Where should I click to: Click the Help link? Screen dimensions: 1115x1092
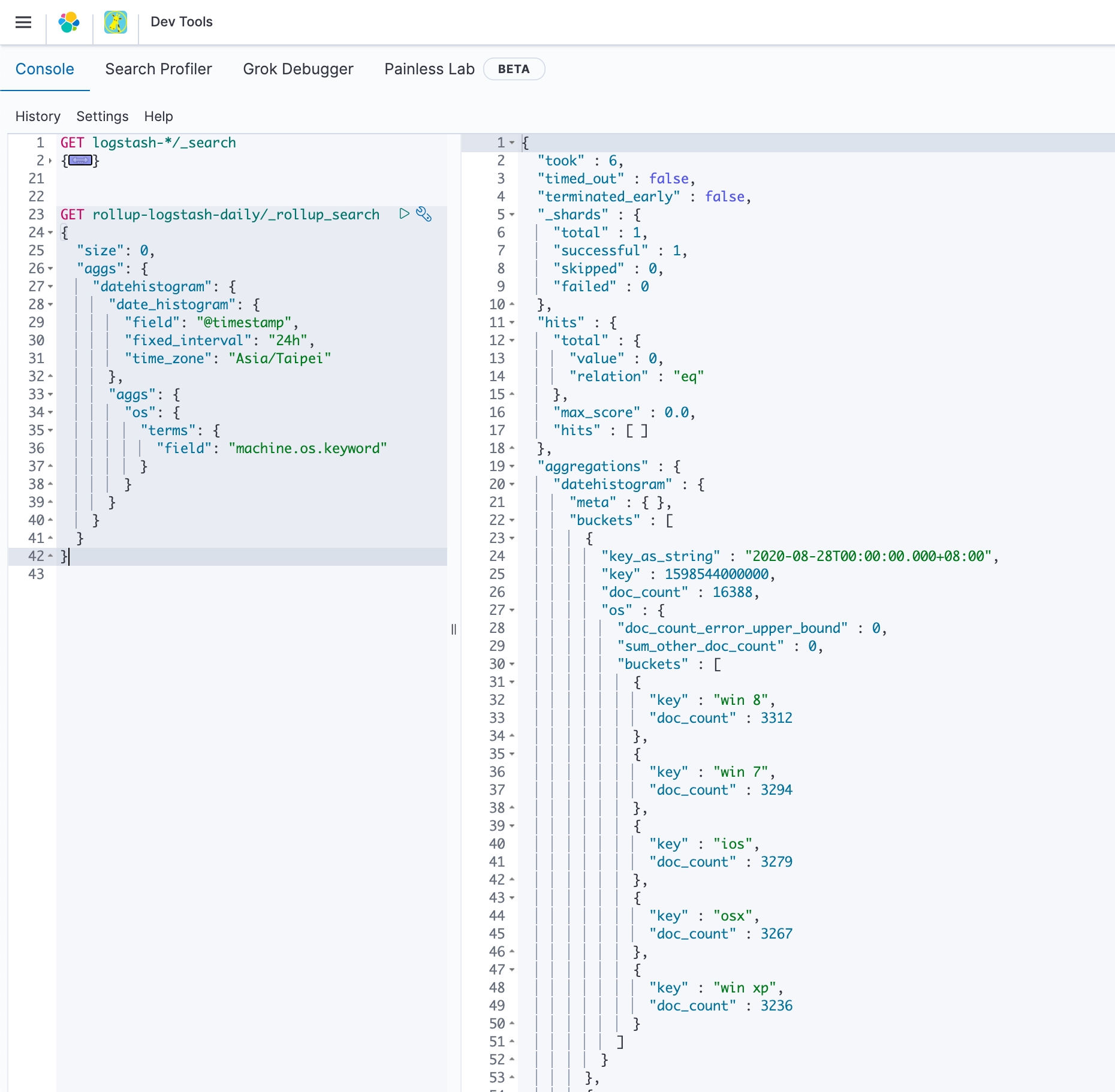tap(158, 116)
